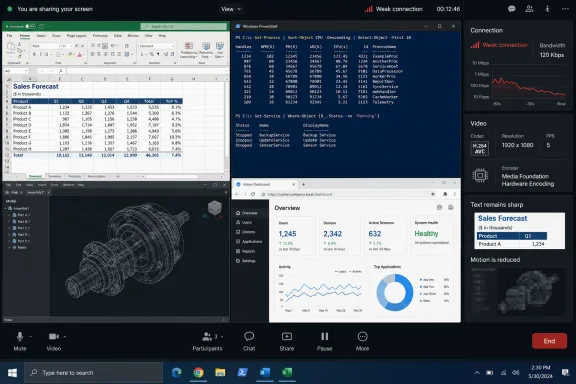Switch to the Products sheet tab
Viewport: 576px width, 384px height.
pyautogui.click(x=74, y=176)
